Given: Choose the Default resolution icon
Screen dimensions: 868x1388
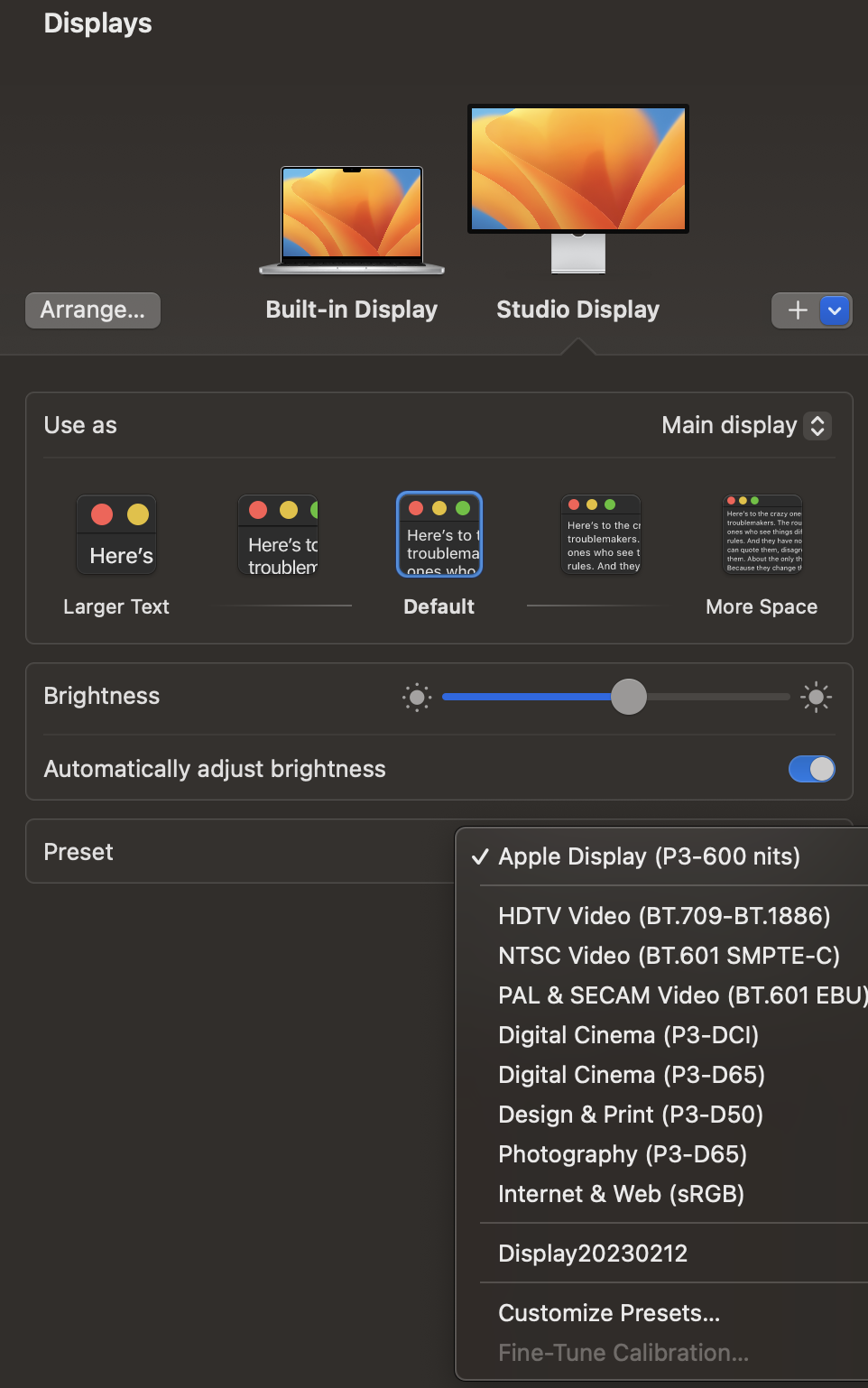Looking at the screenshot, I should click(x=439, y=535).
